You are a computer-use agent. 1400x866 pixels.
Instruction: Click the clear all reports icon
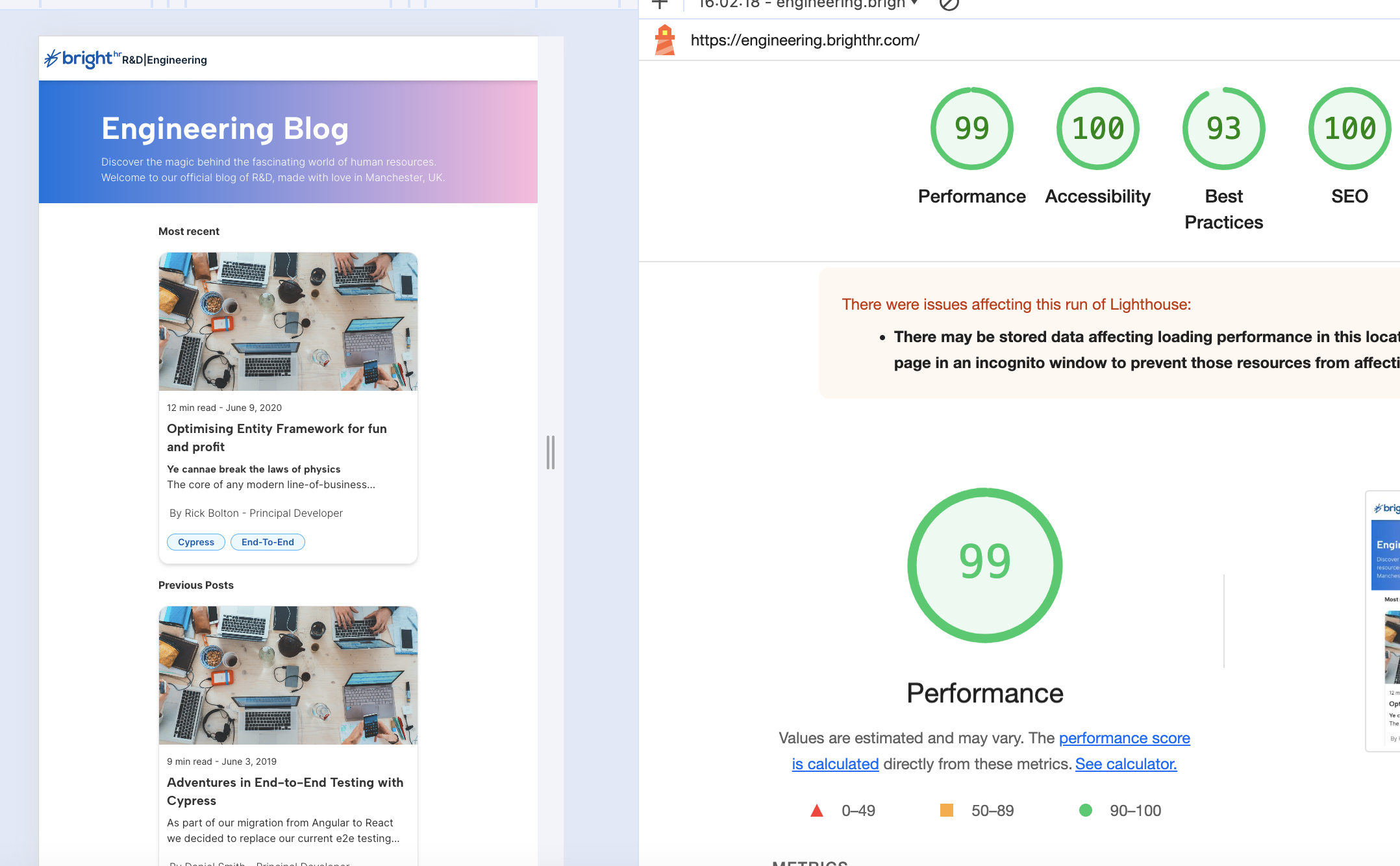[x=949, y=5]
